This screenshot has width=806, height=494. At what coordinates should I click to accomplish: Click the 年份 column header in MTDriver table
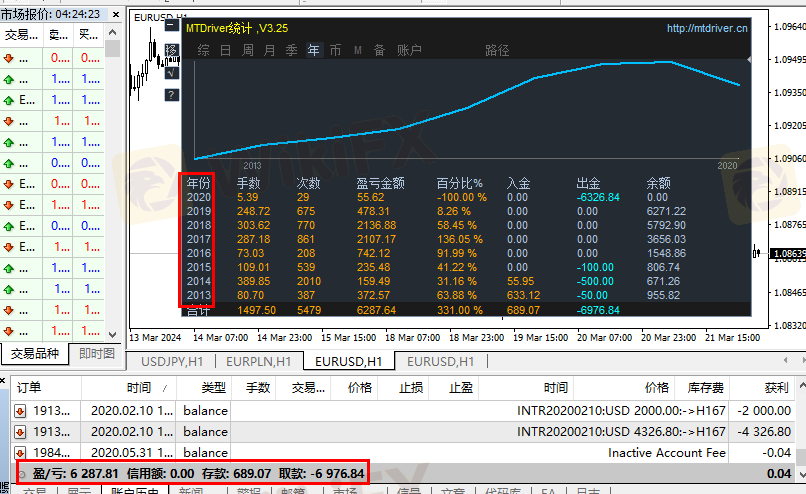[198, 183]
